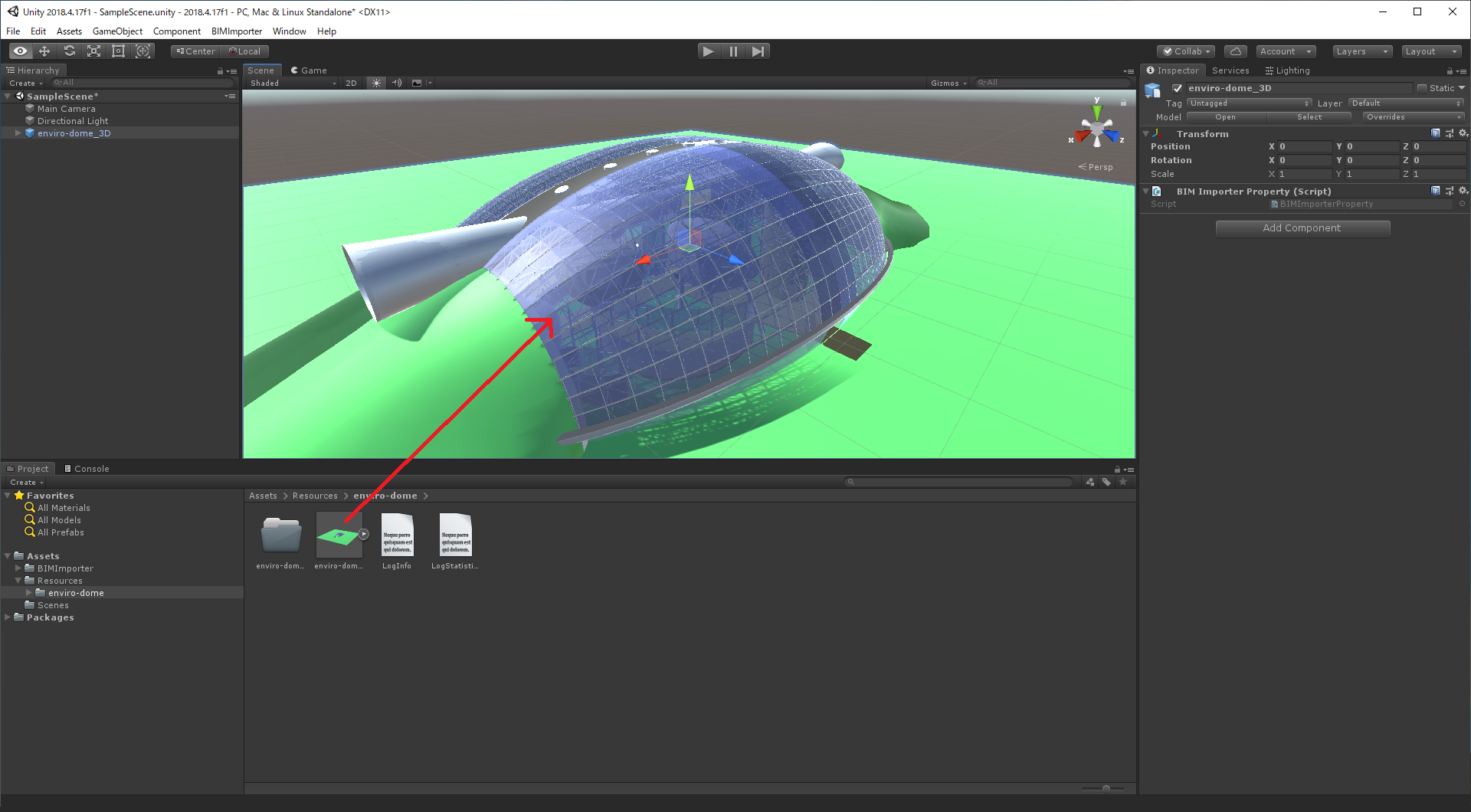Open the Layout dropdown
The image size is (1471, 812).
click(1431, 51)
